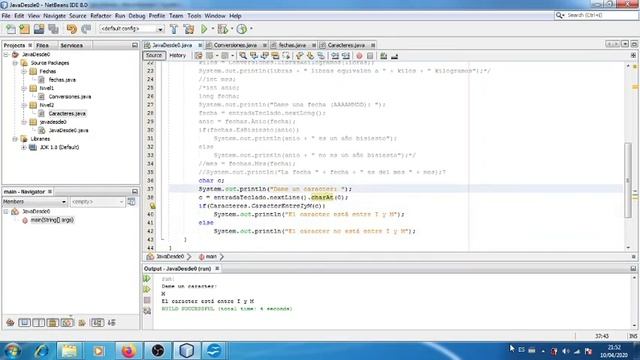Select Caracteres.java in project tree

67,113
